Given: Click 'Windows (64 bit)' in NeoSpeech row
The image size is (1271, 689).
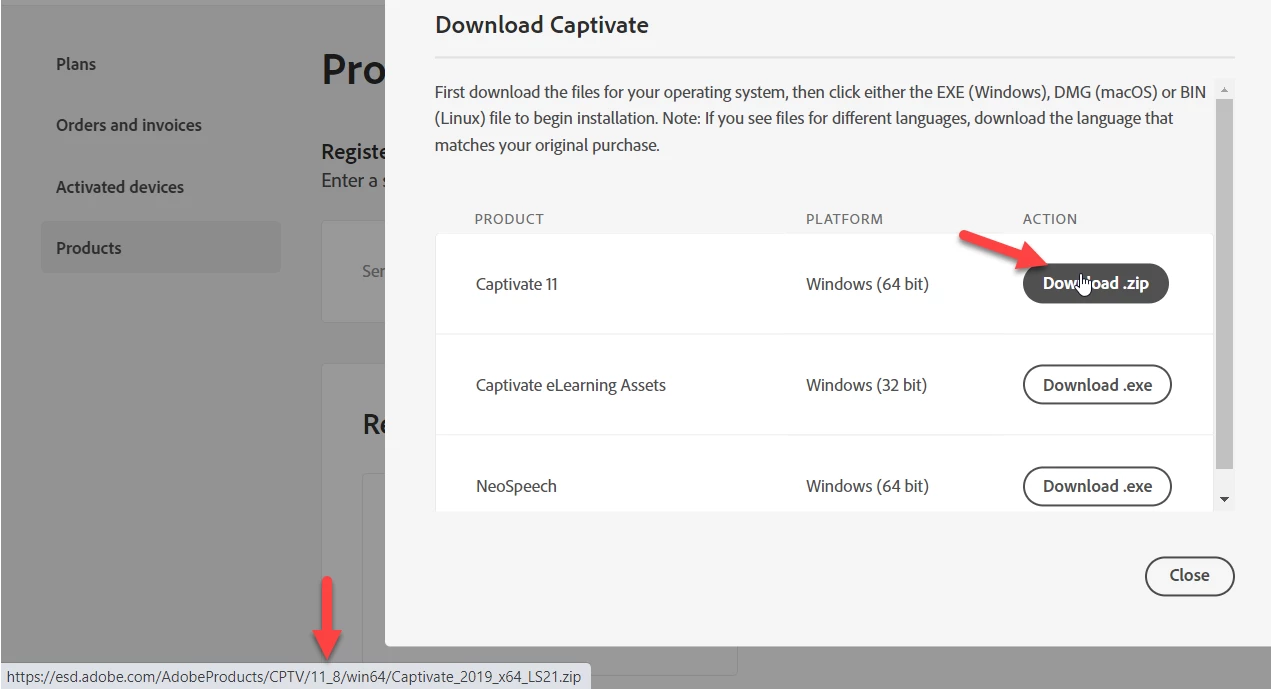Looking at the screenshot, I should (867, 486).
